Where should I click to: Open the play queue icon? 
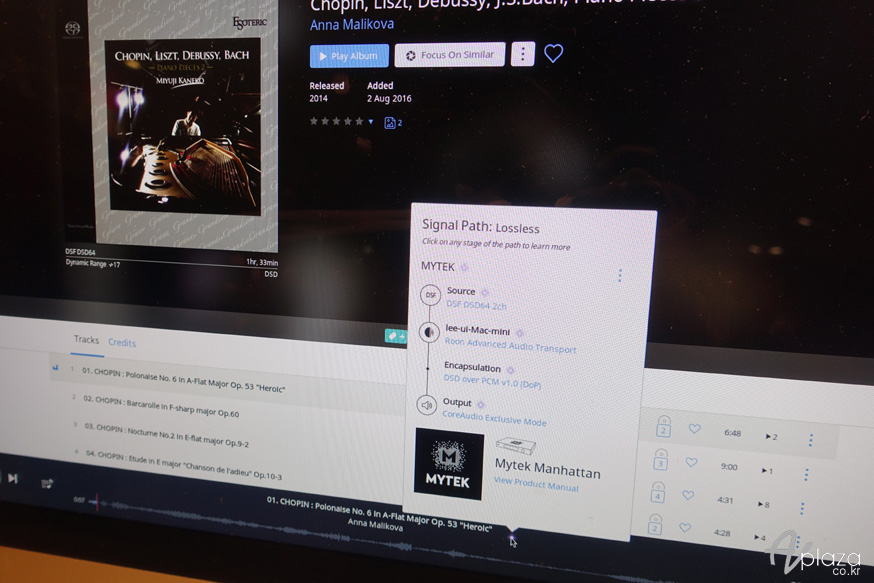click(47, 483)
